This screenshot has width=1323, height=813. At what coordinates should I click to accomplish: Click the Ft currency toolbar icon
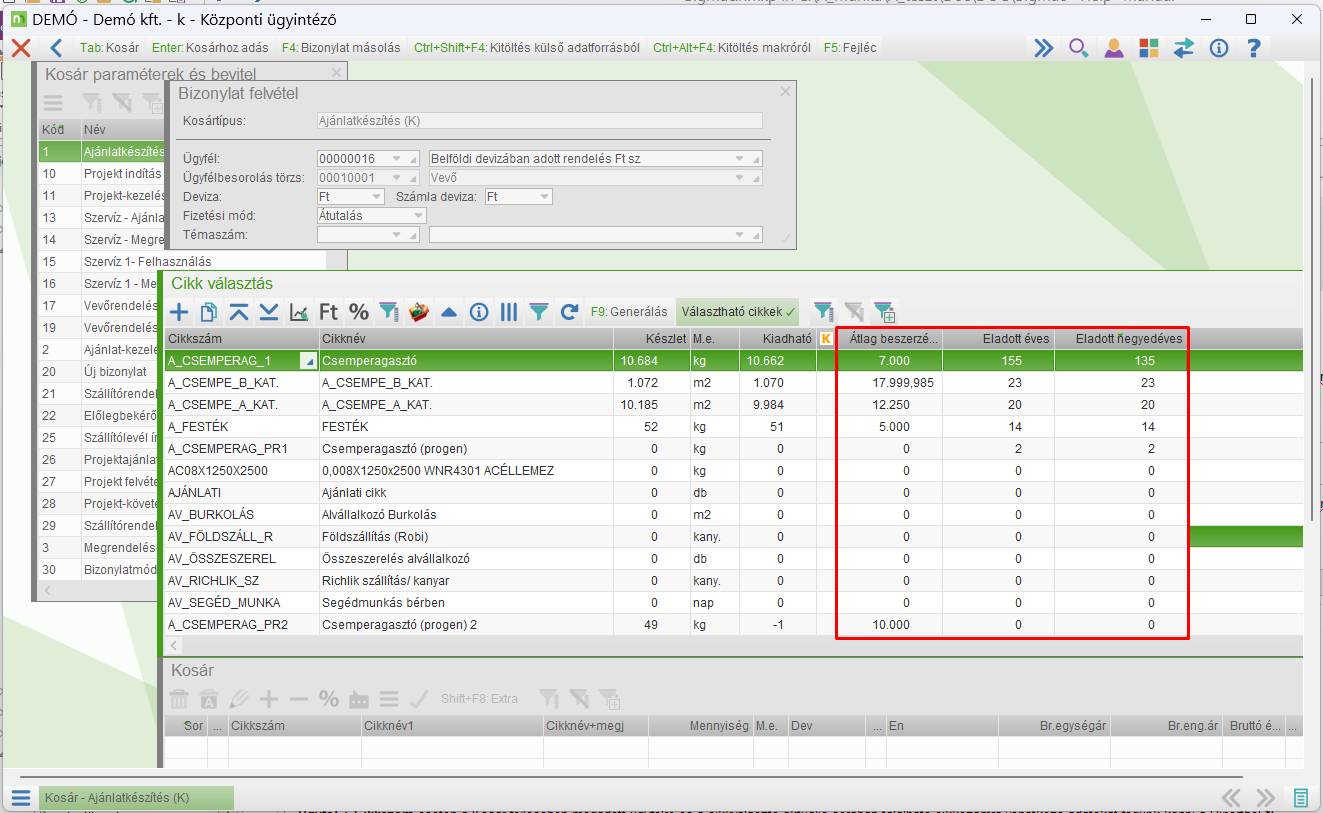(x=328, y=312)
